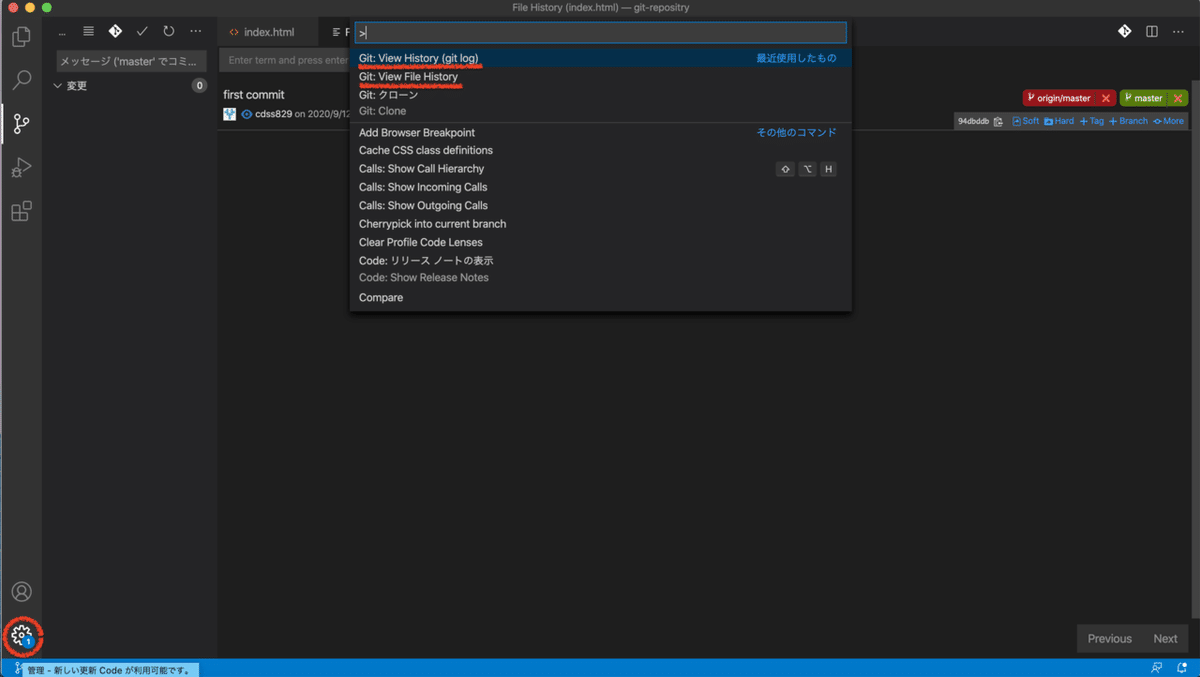1200x677 pixels.
Task: Remove the master branch tag
Action: point(1178,98)
